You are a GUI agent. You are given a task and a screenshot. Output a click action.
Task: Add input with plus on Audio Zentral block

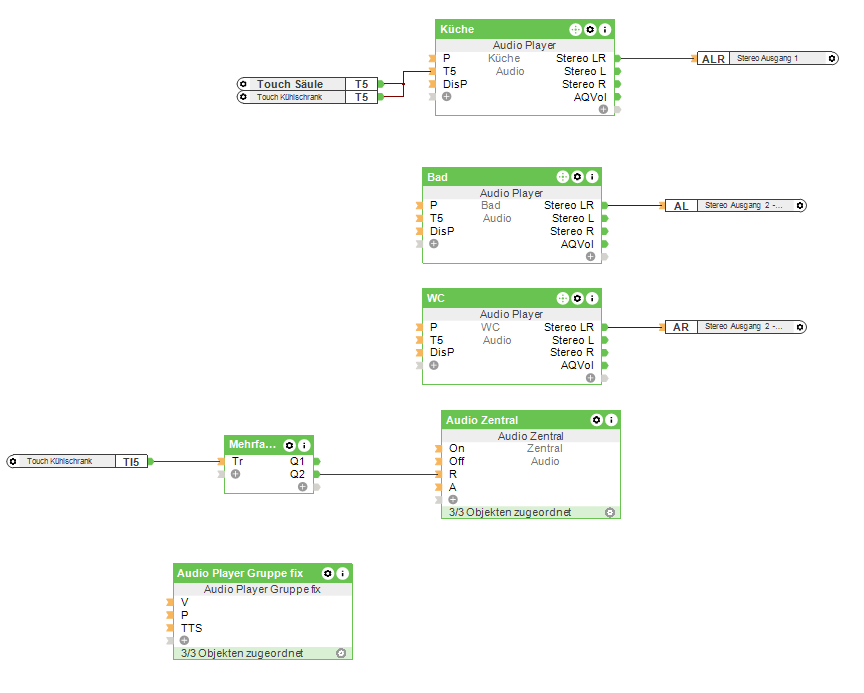point(453,500)
